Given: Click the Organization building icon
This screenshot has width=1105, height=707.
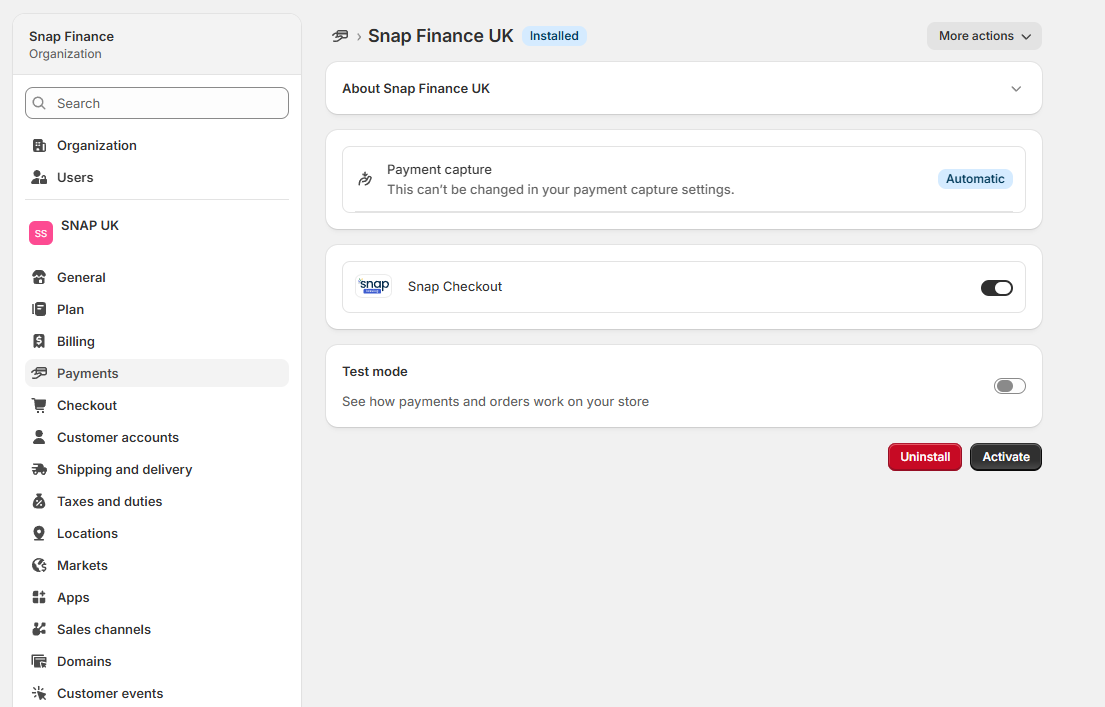Looking at the screenshot, I should tap(39, 146).
